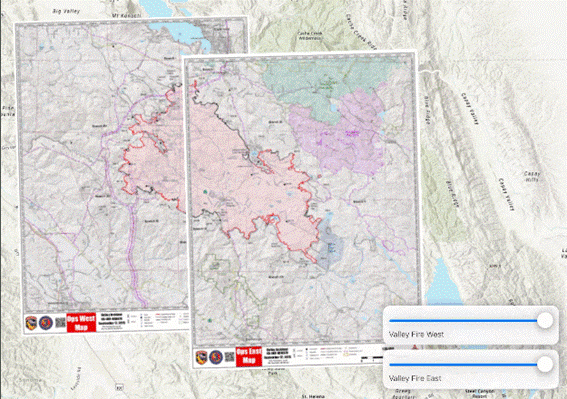The width and height of the screenshot is (567, 399).
Task: Click the red Ops East Map title block
Action: click(x=249, y=356)
